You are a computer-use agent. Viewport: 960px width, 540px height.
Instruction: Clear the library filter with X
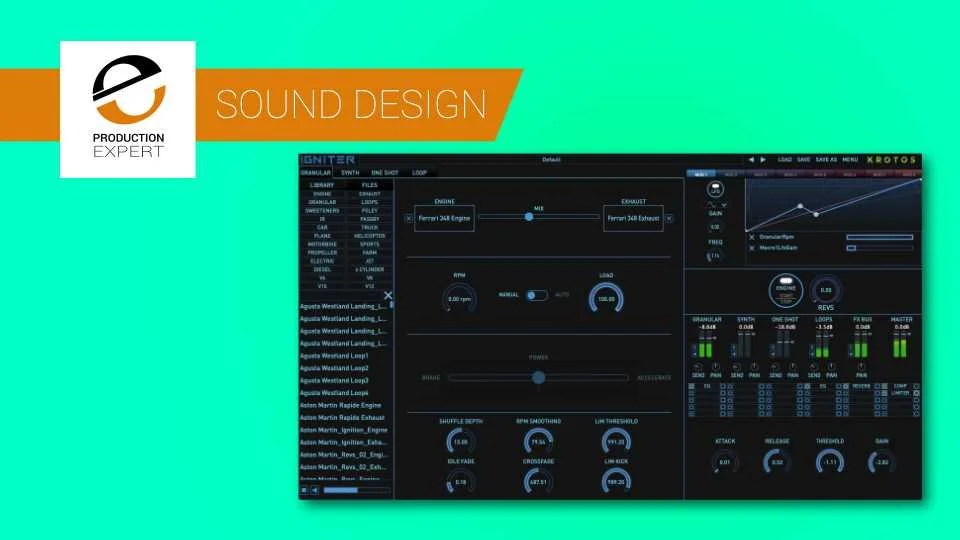pyautogui.click(x=388, y=296)
